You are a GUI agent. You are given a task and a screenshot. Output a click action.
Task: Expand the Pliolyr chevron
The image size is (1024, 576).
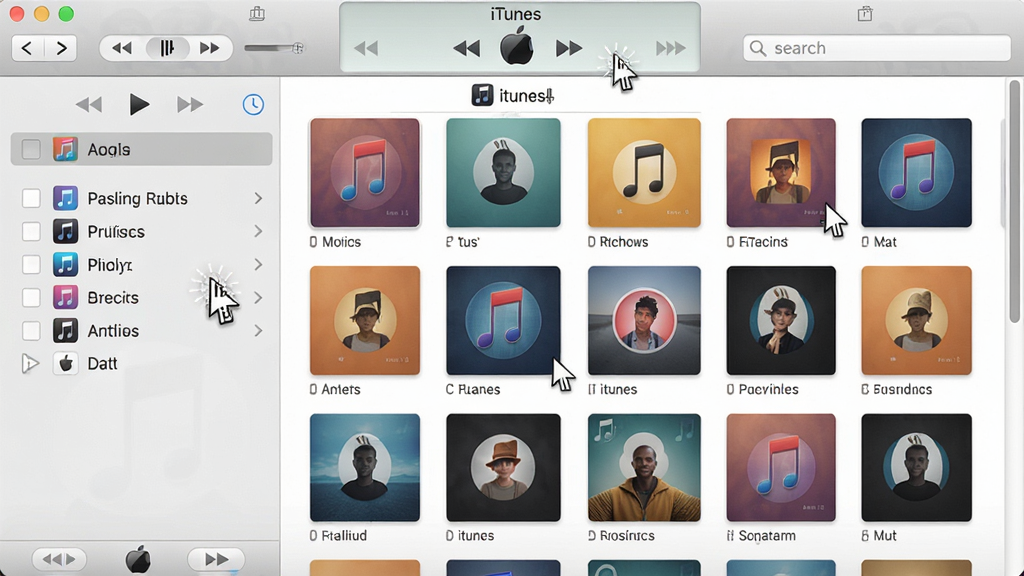[258, 264]
